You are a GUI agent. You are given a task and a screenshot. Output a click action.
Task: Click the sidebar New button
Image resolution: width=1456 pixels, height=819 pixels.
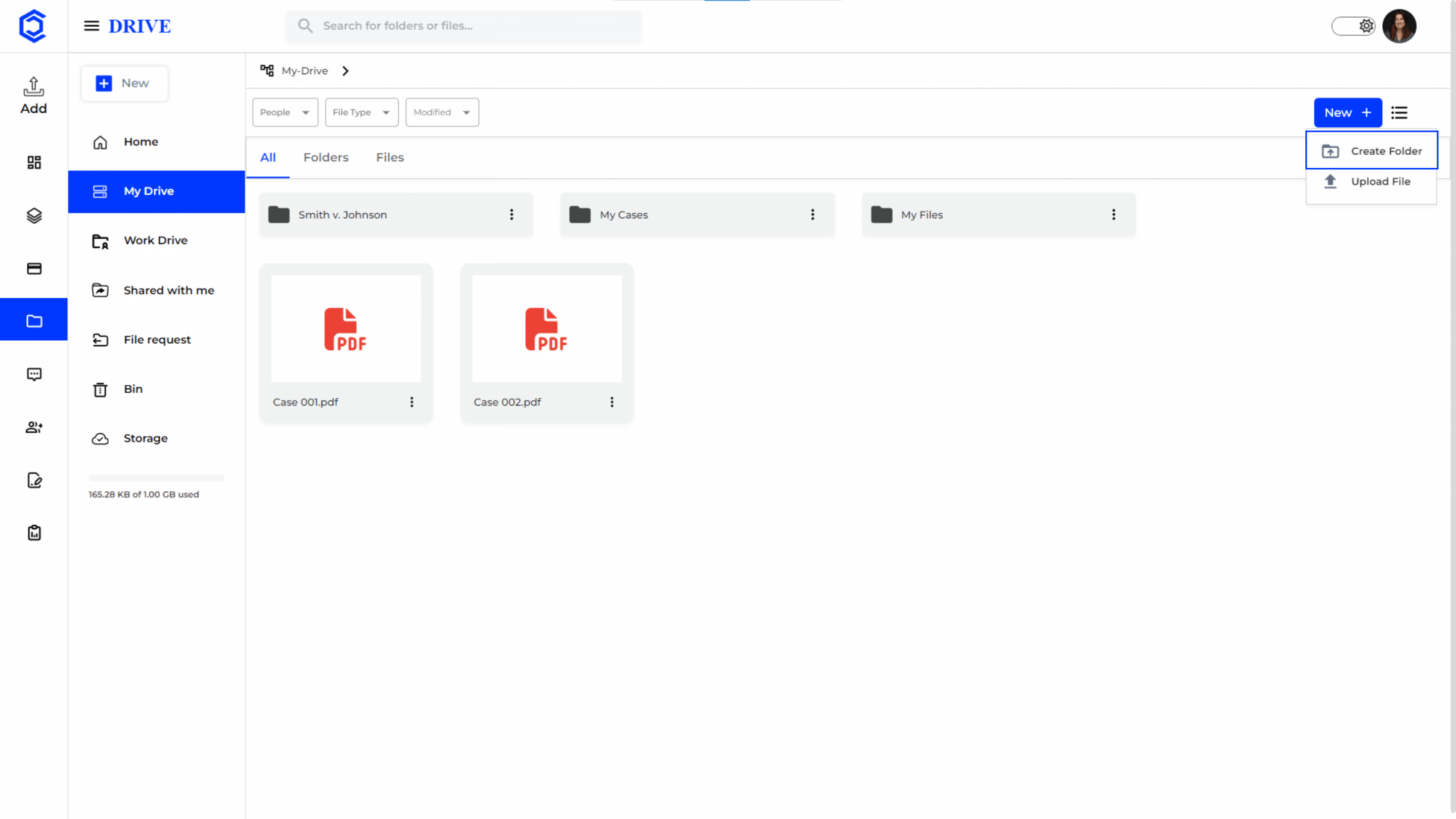pos(124,83)
